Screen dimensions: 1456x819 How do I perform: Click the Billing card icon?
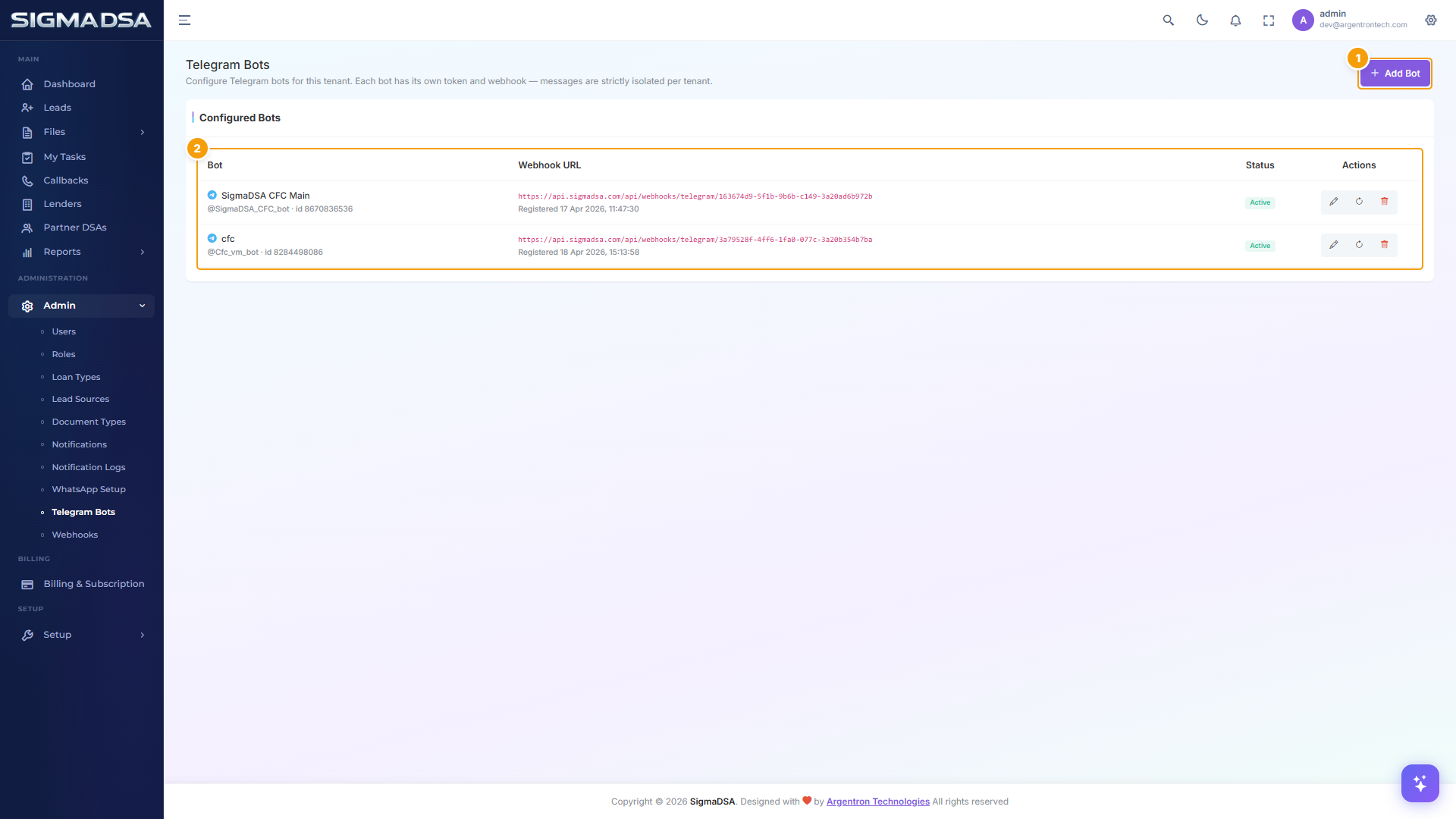coord(27,585)
